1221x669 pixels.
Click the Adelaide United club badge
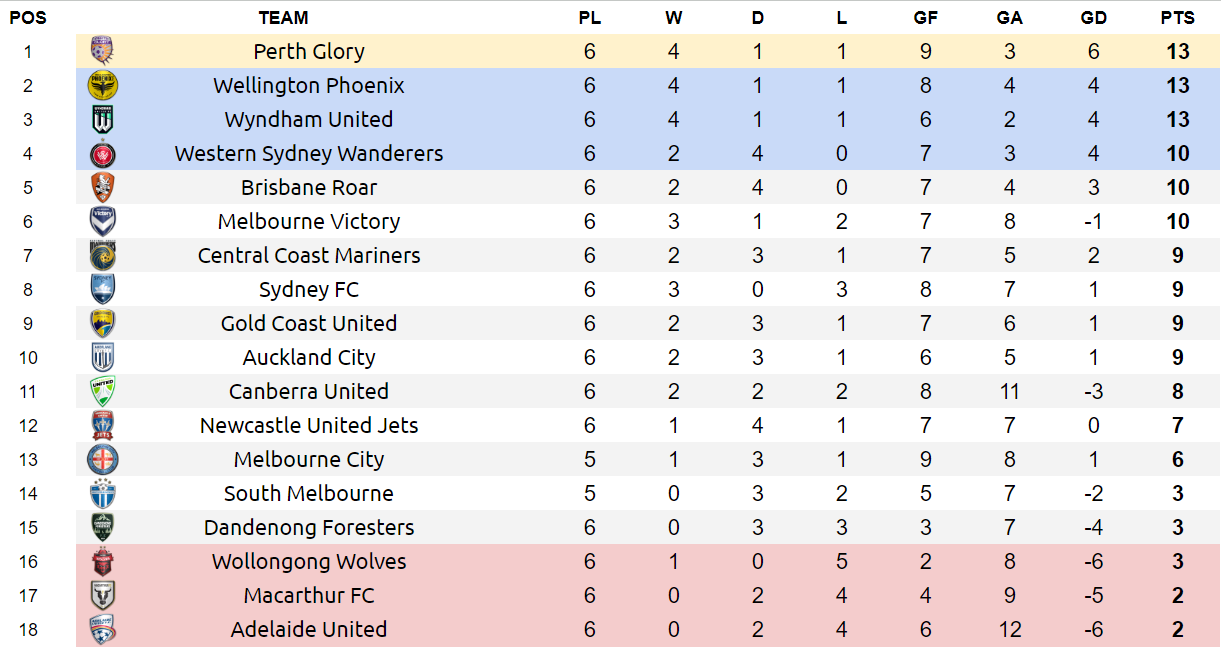[103, 629]
